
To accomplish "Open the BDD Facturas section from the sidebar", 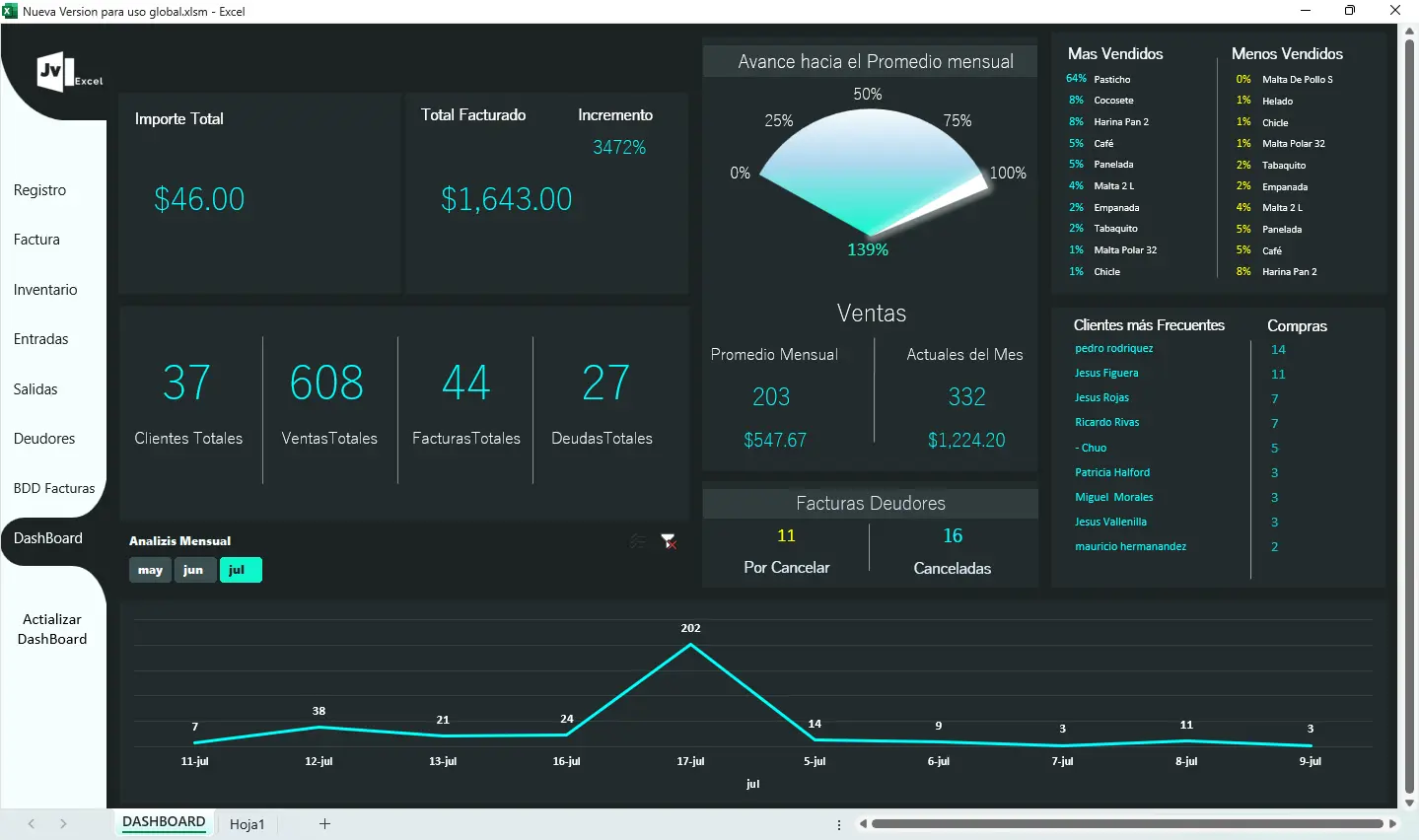I will tap(53, 488).
